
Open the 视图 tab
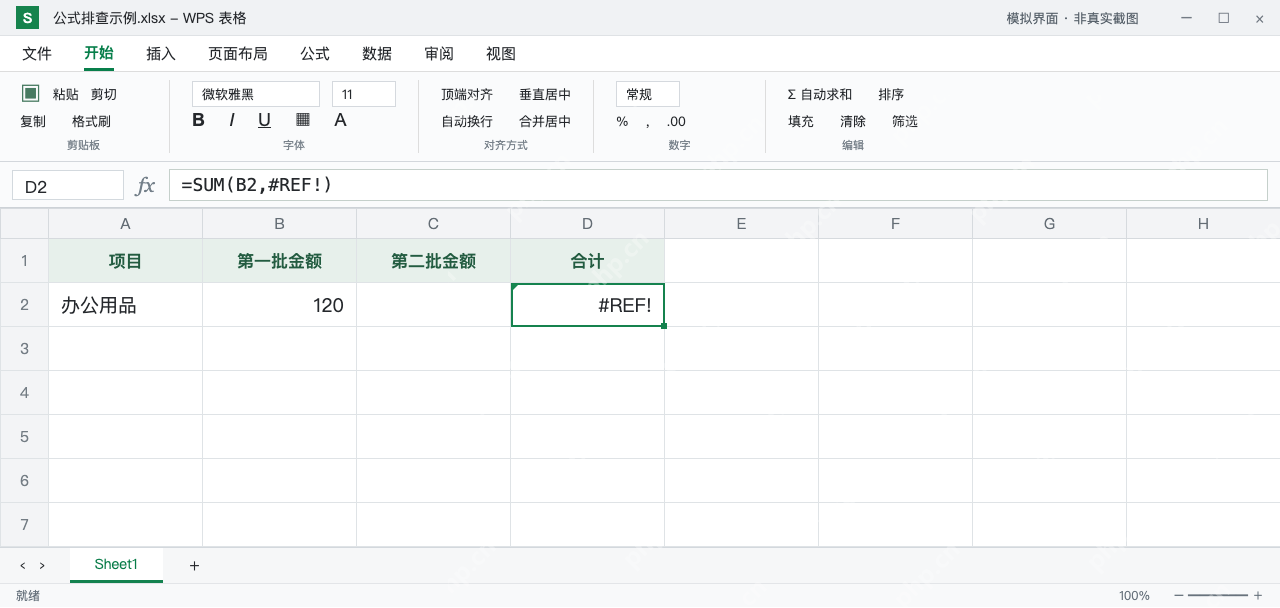click(501, 54)
